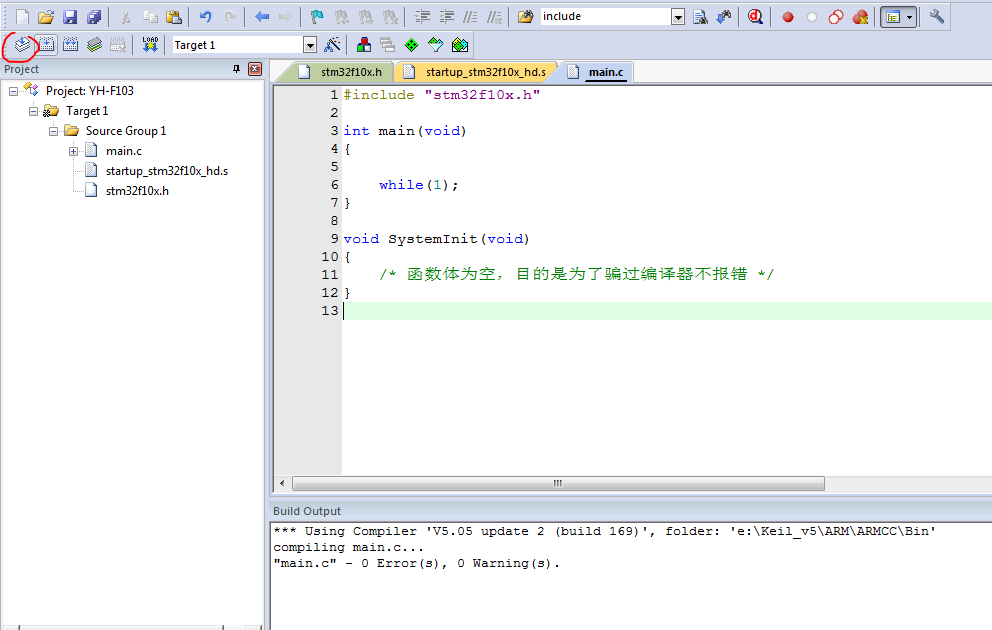Expand the main.c tree node

pyautogui.click(x=74, y=151)
